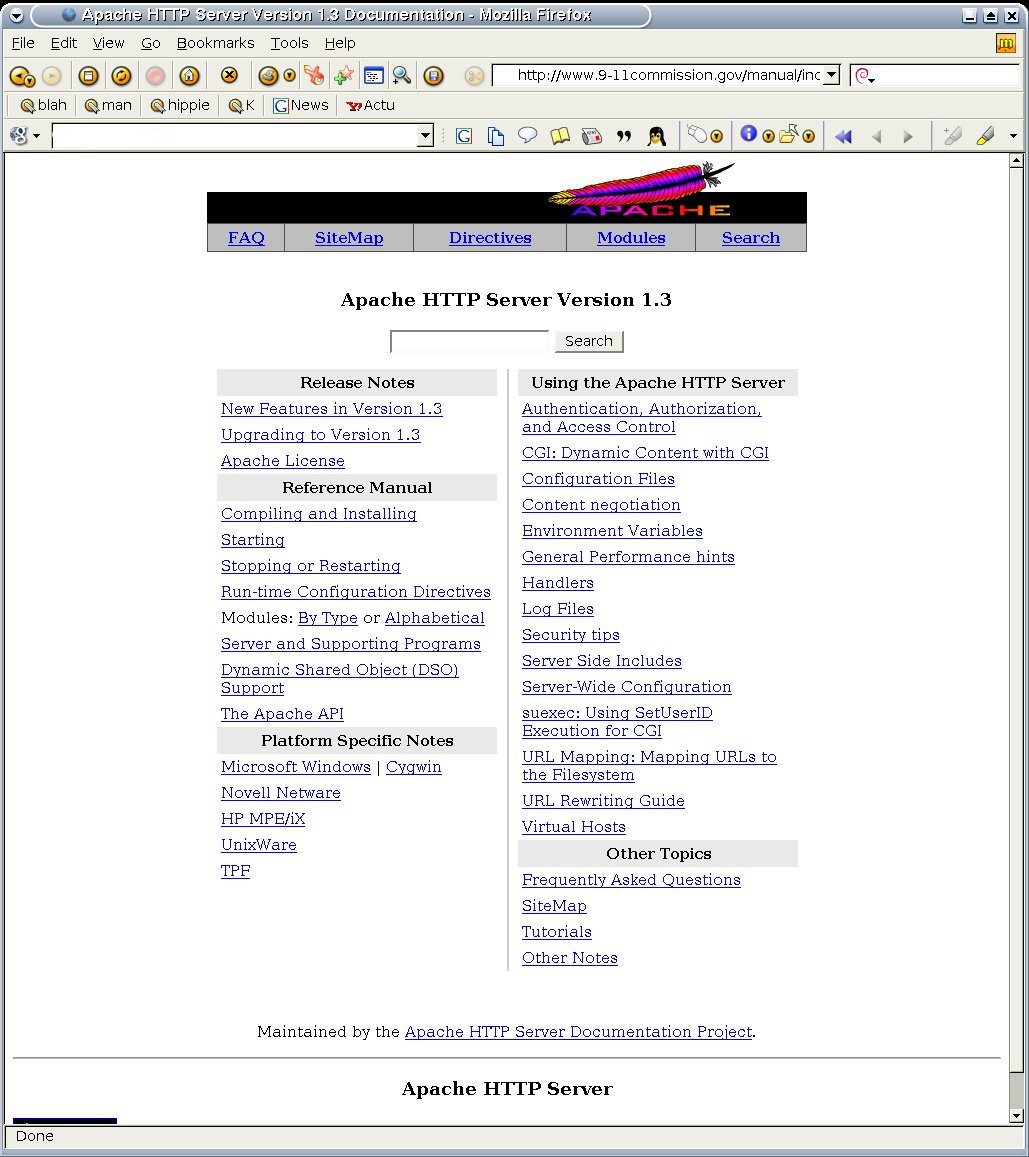Click the Print toolbar icon
The height and width of the screenshot is (1157, 1029).
click(268, 75)
